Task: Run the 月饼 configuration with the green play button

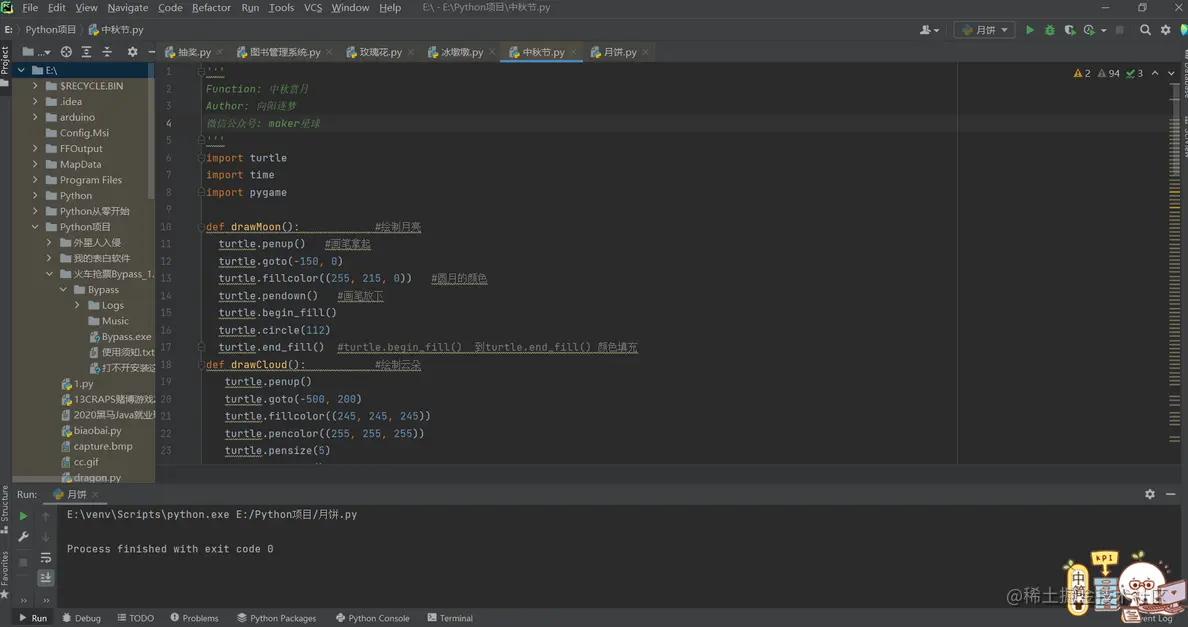Action: pos(1030,30)
